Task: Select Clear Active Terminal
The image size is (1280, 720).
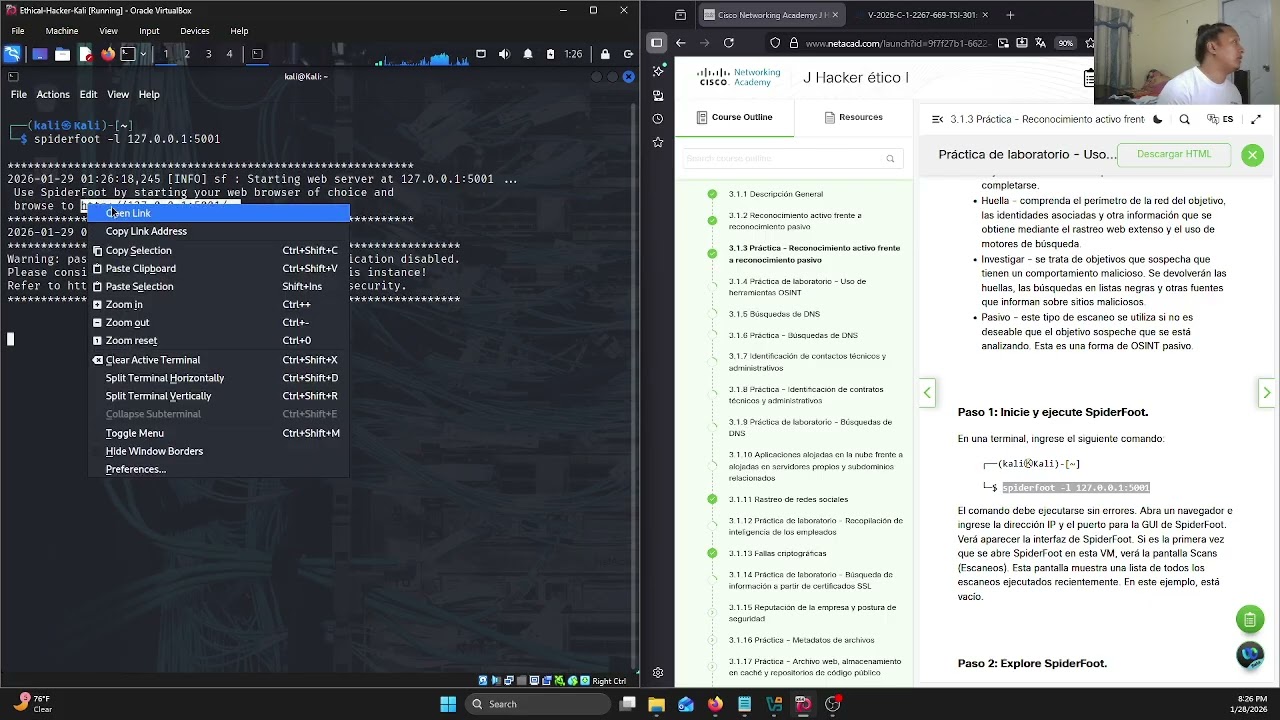Action: [219, 360]
